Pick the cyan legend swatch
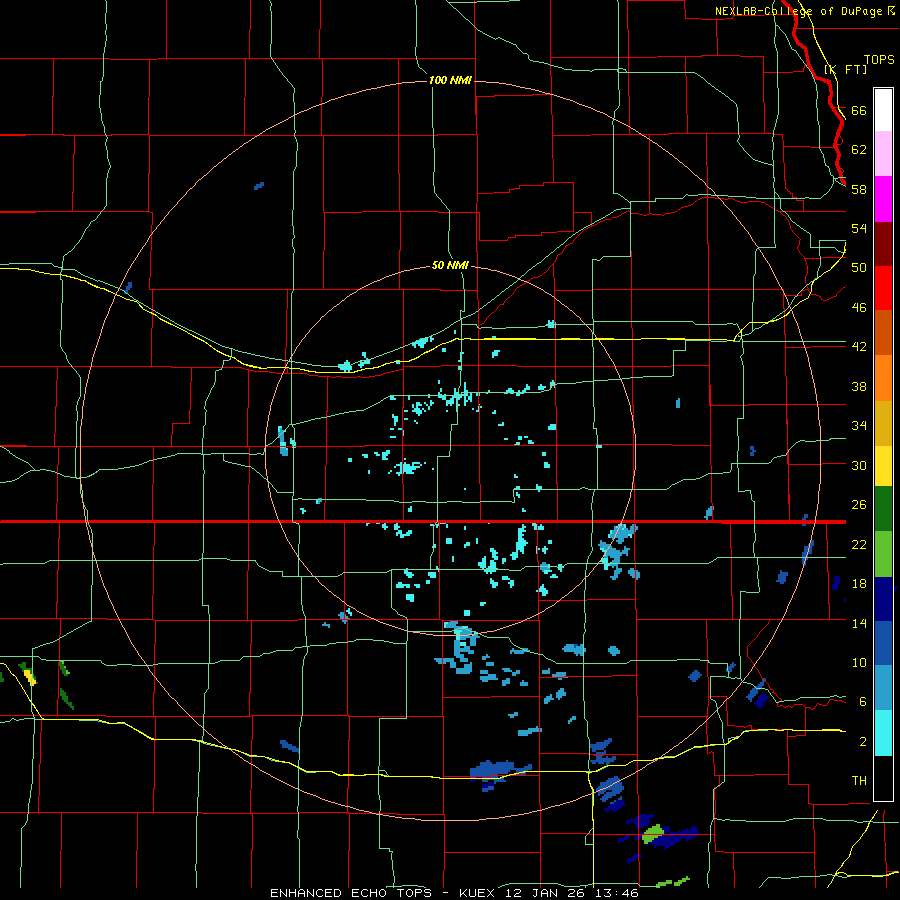900x900 pixels. pos(883,733)
